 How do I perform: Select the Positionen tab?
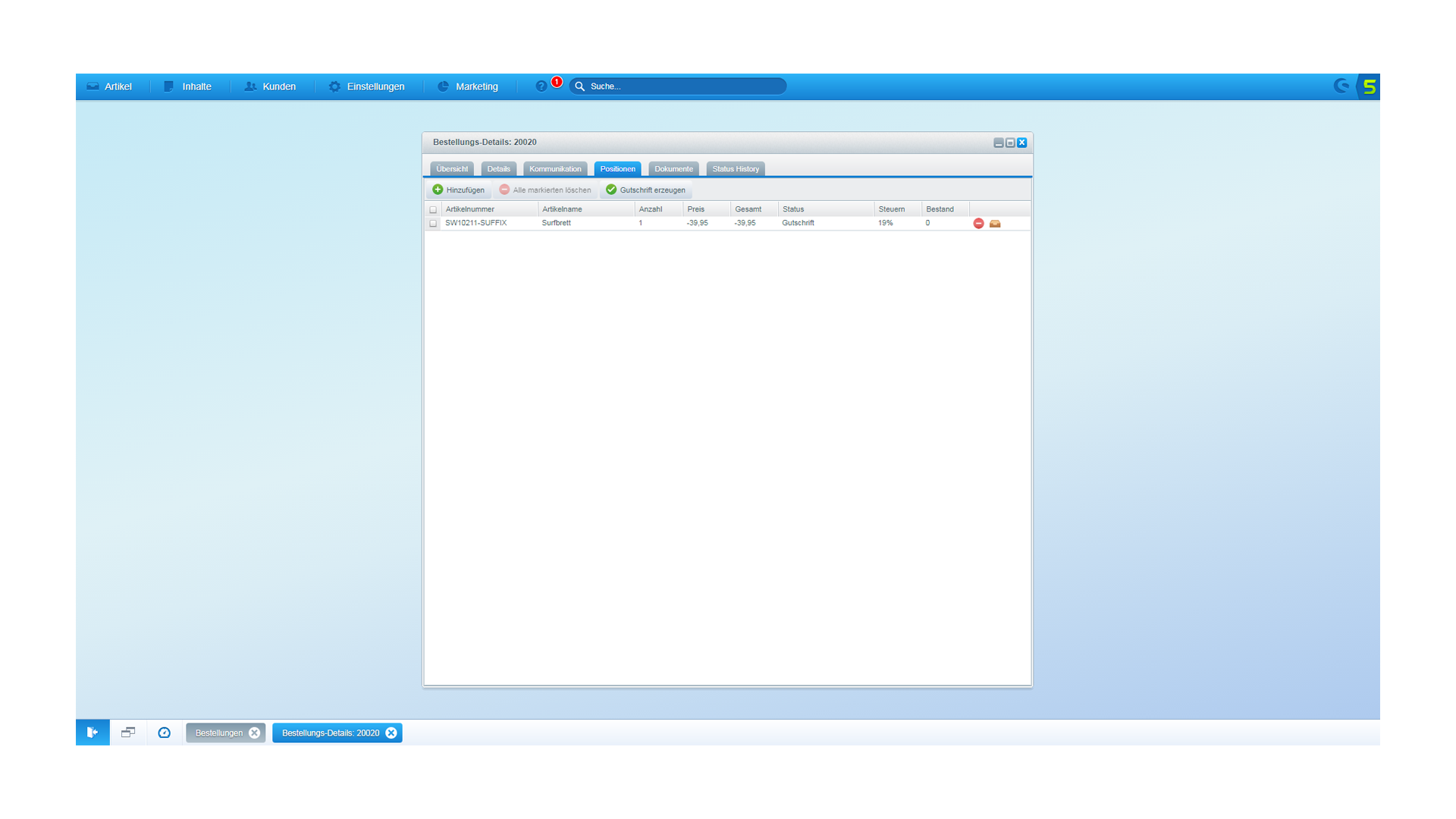pyautogui.click(x=617, y=169)
